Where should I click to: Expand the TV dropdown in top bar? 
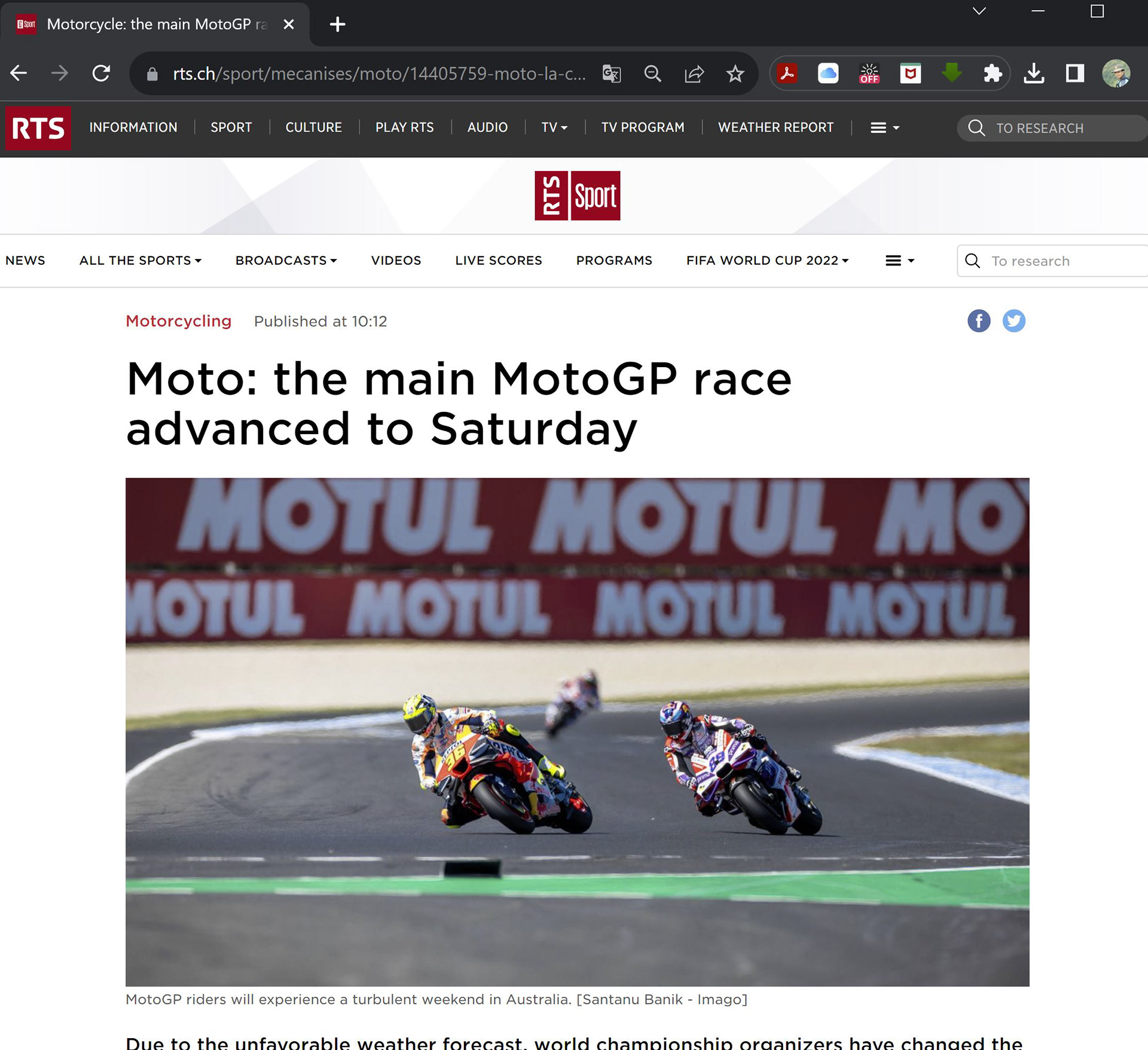[x=554, y=127]
